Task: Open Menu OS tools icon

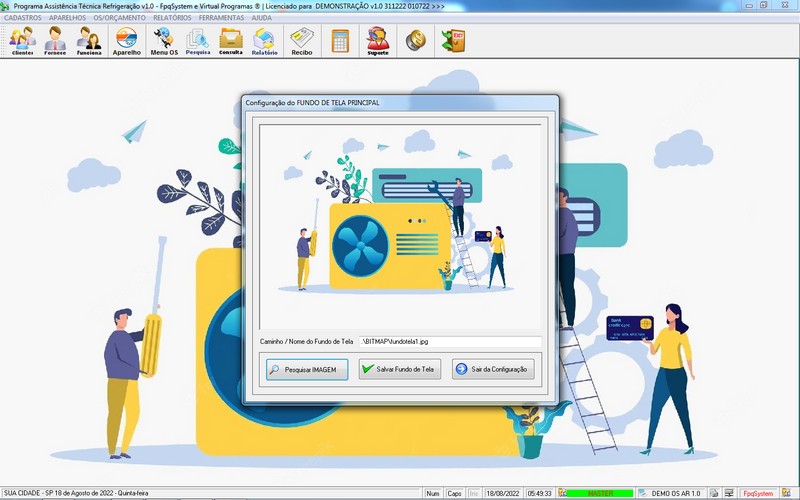Action: click(164, 41)
